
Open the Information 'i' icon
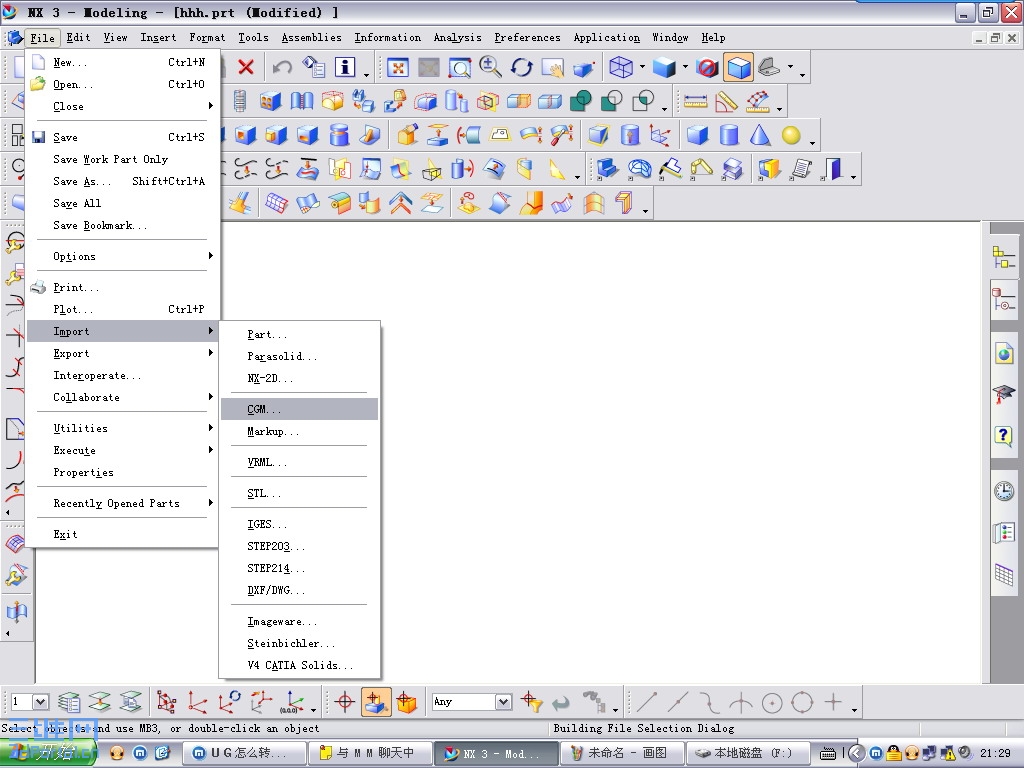click(x=345, y=67)
